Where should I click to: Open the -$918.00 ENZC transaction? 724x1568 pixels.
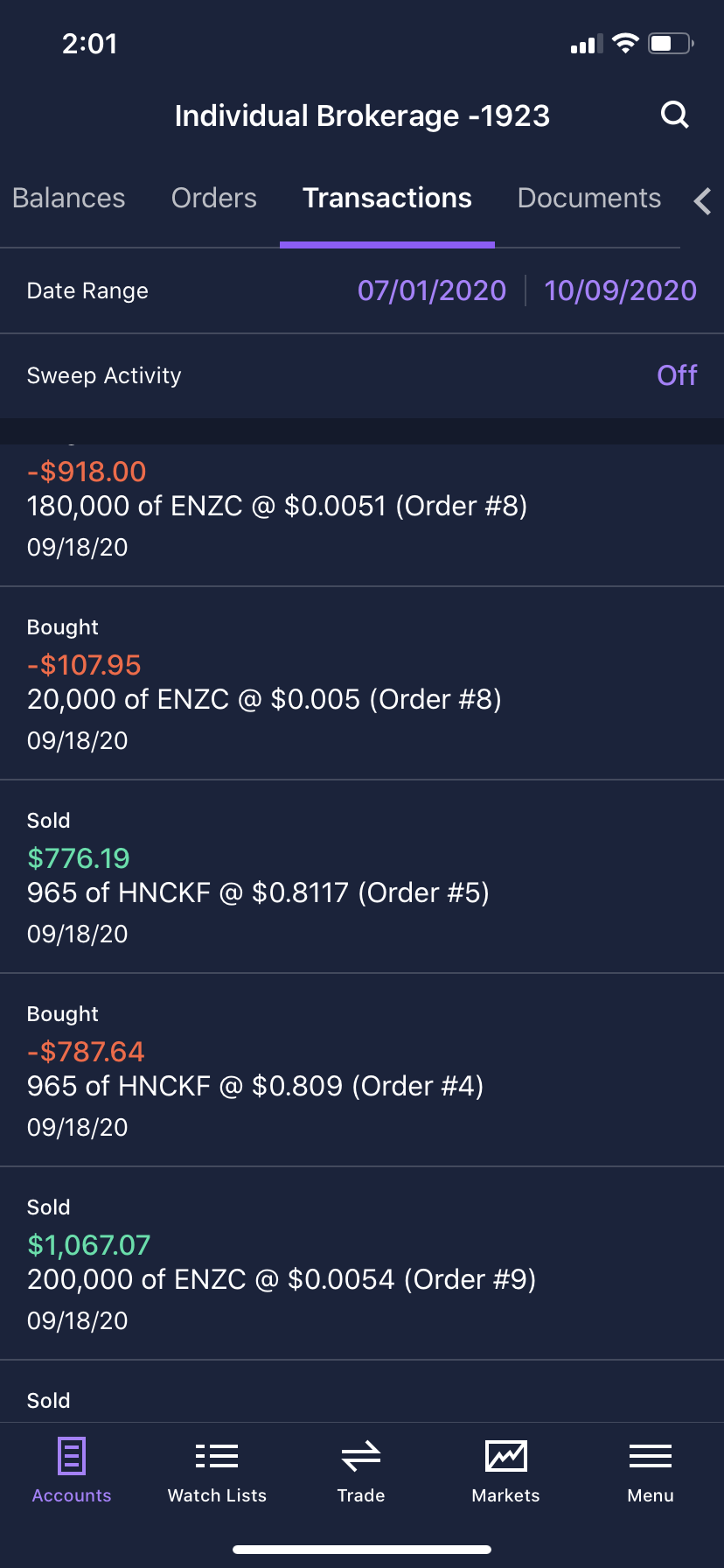pos(361,507)
